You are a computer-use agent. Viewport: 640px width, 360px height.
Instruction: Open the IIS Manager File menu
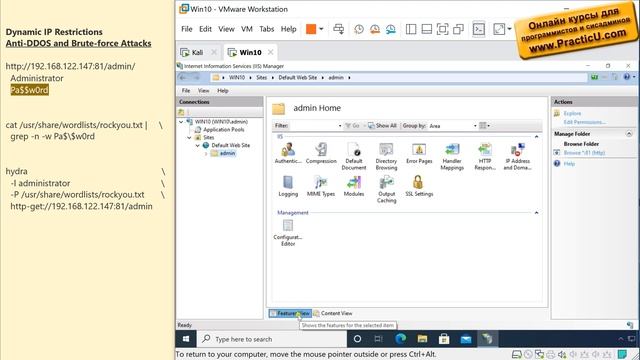tap(186, 91)
